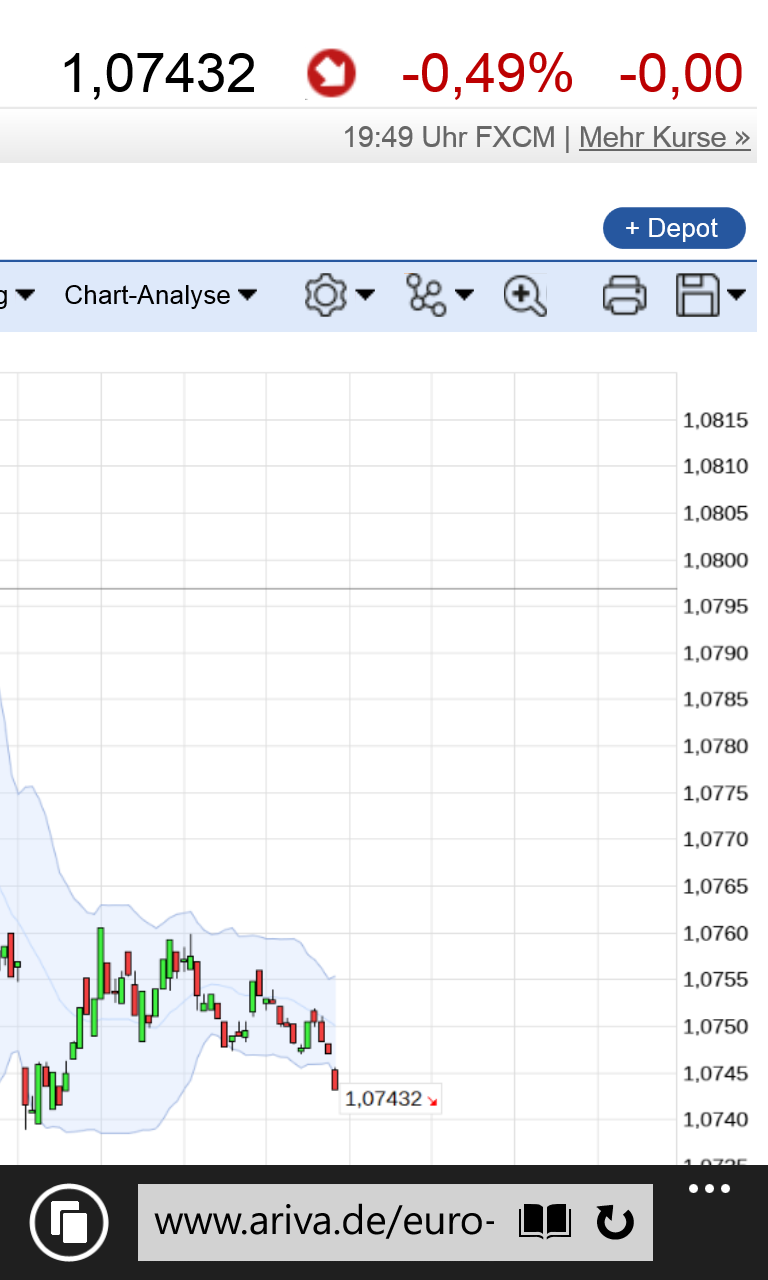Open the chart settings gear icon
Screen dimensions: 768x1280
coord(325,295)
